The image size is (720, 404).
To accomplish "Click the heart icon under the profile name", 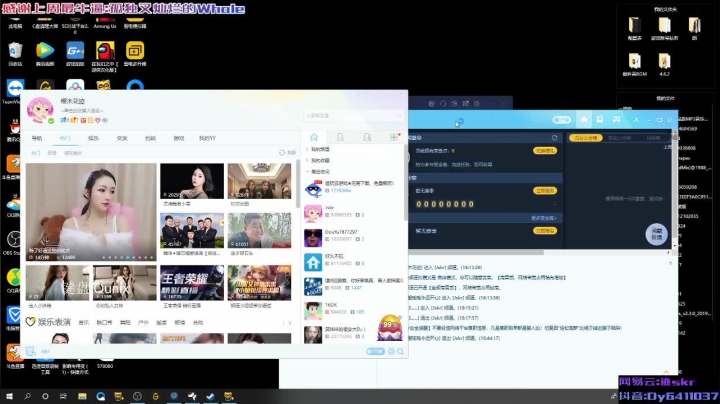I will pyautogui.click(x=97, y=120).
